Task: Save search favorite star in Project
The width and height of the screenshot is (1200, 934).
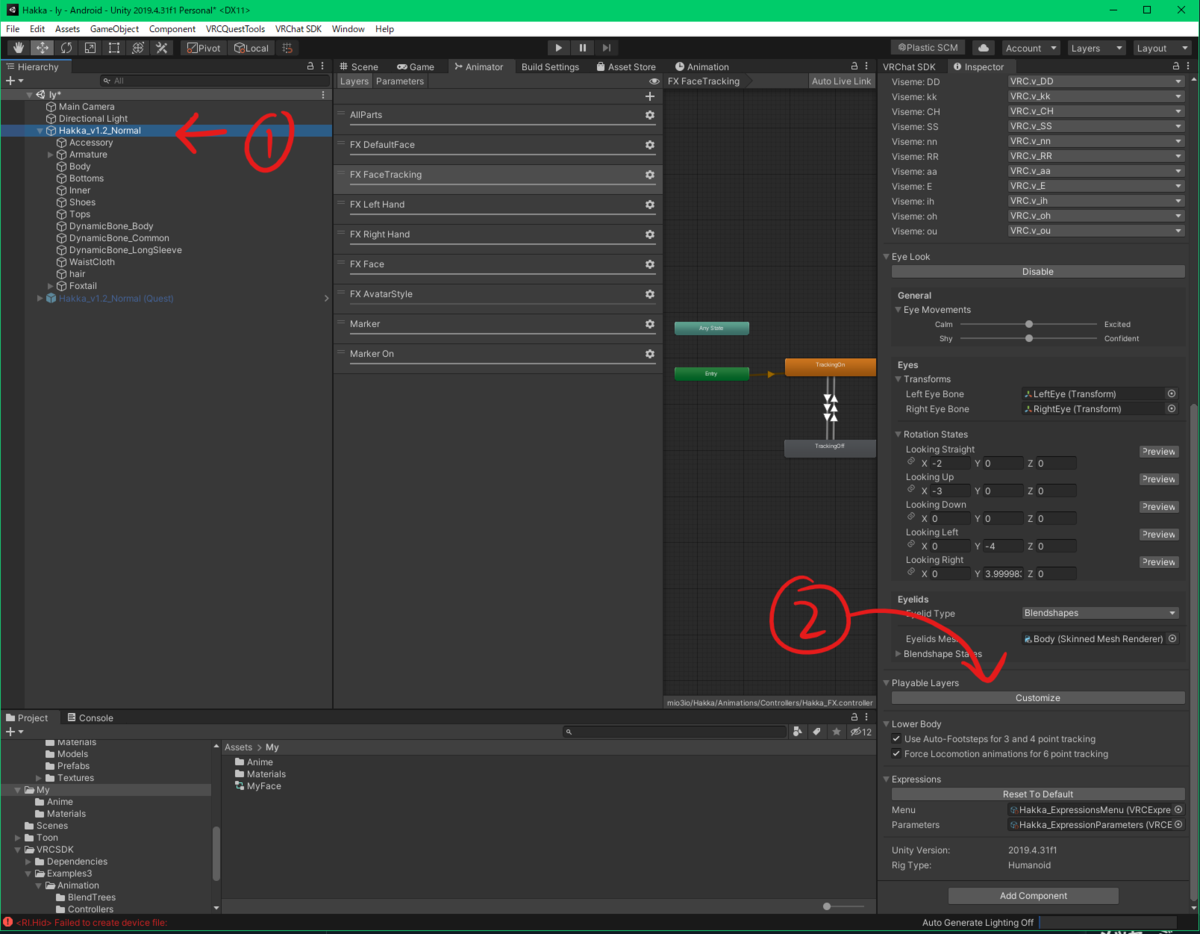Action: (837, 732)
